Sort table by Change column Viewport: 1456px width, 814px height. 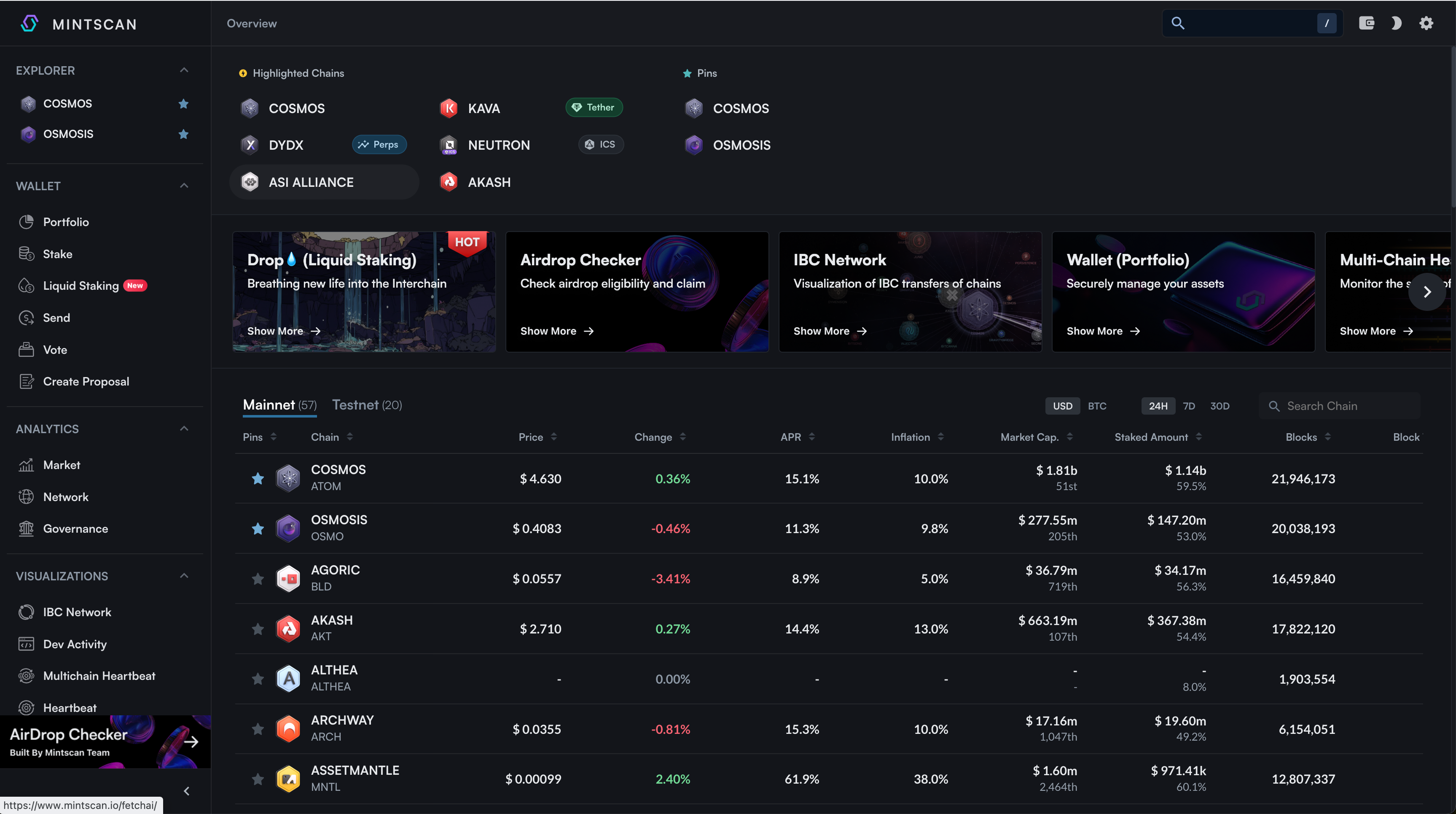pos(660,437)
